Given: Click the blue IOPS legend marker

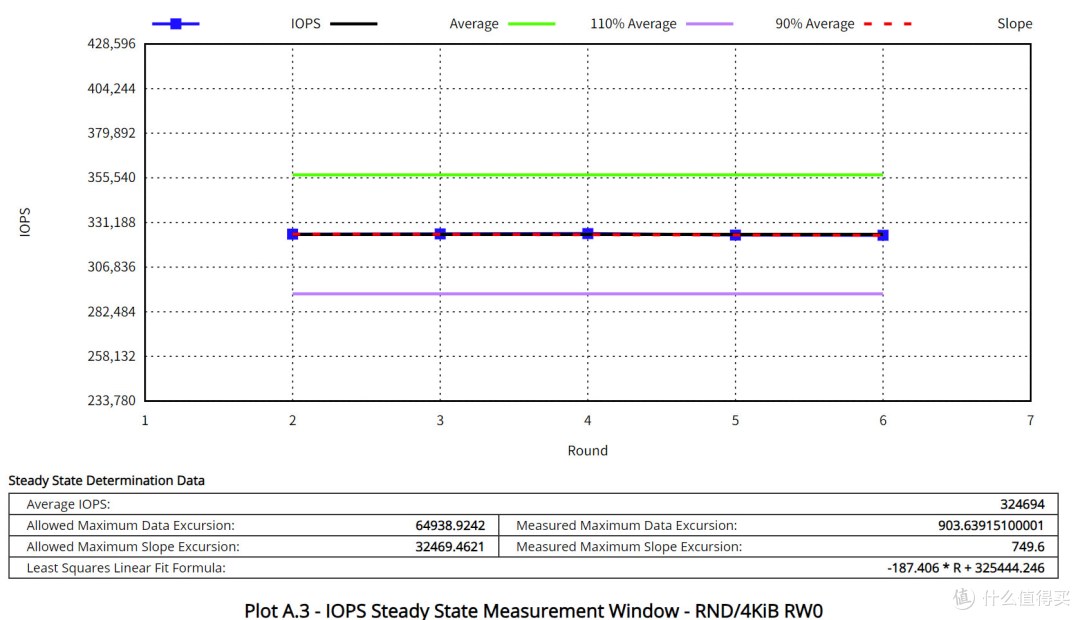Looking at the screenshot, I should (176, 24).
